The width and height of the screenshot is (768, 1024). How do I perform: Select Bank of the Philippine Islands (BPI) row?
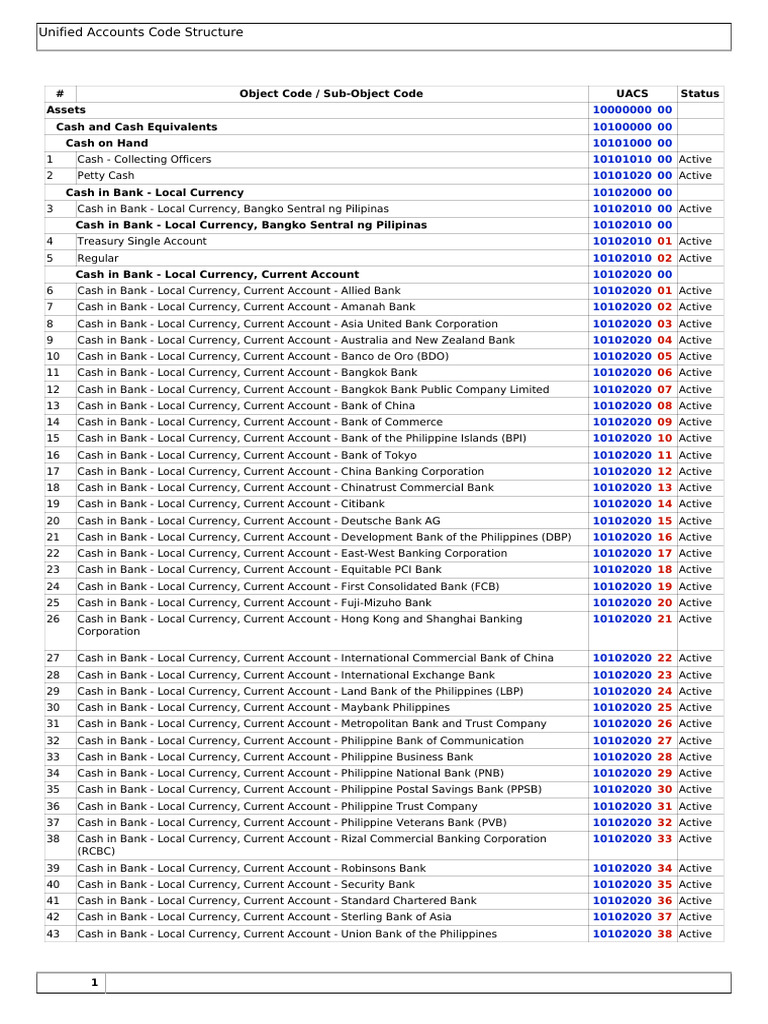384,438
